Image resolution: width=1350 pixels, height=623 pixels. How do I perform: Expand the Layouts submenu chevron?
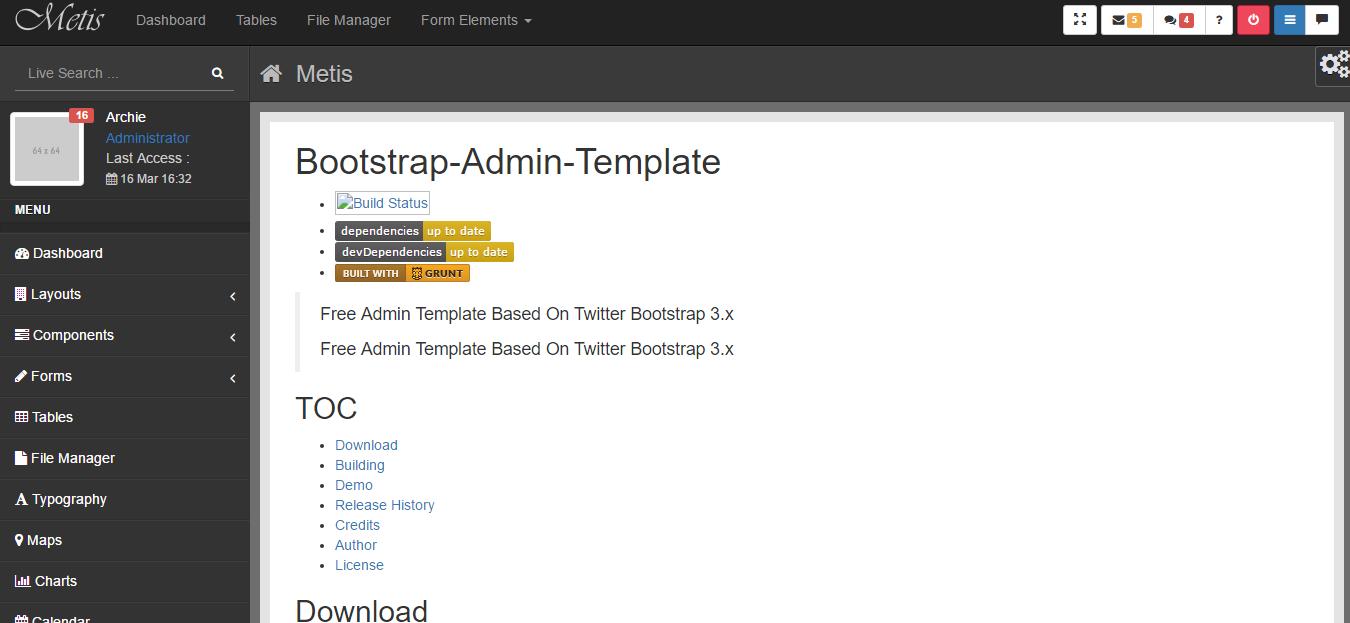tap(232, 296)
